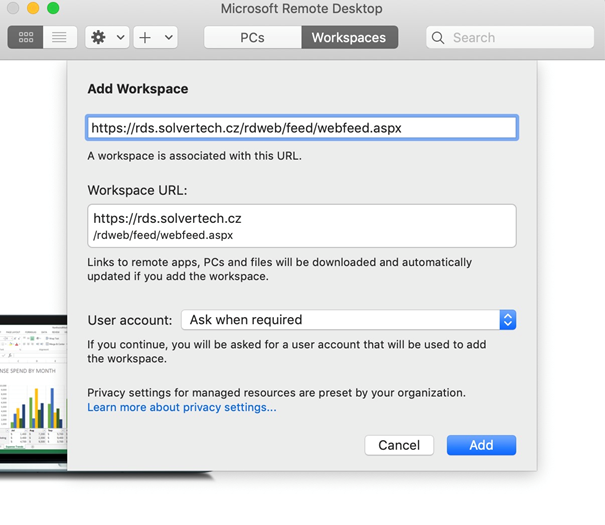
Task: Click the Workspace URL result box
Action: click(302, 226)
